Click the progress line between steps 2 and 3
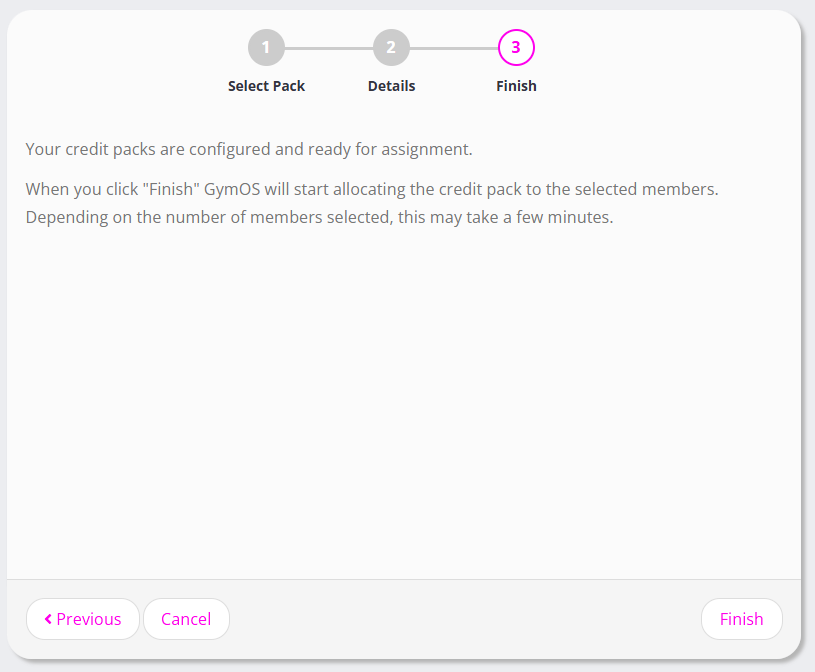Viewport: 815px width, 672px height. (x=453, y=47)
